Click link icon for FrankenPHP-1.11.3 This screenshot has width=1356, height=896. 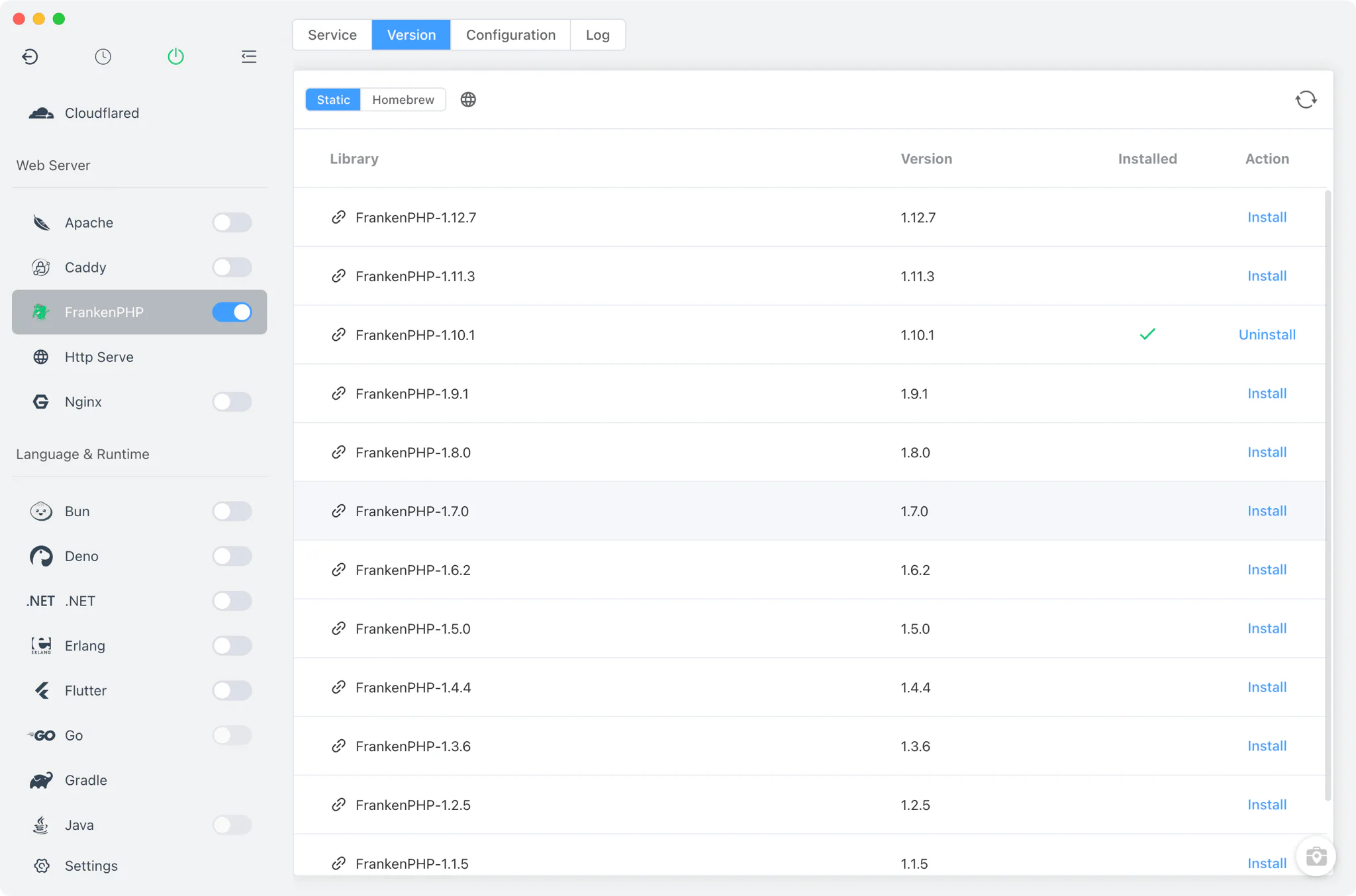[x=338, y=276]
